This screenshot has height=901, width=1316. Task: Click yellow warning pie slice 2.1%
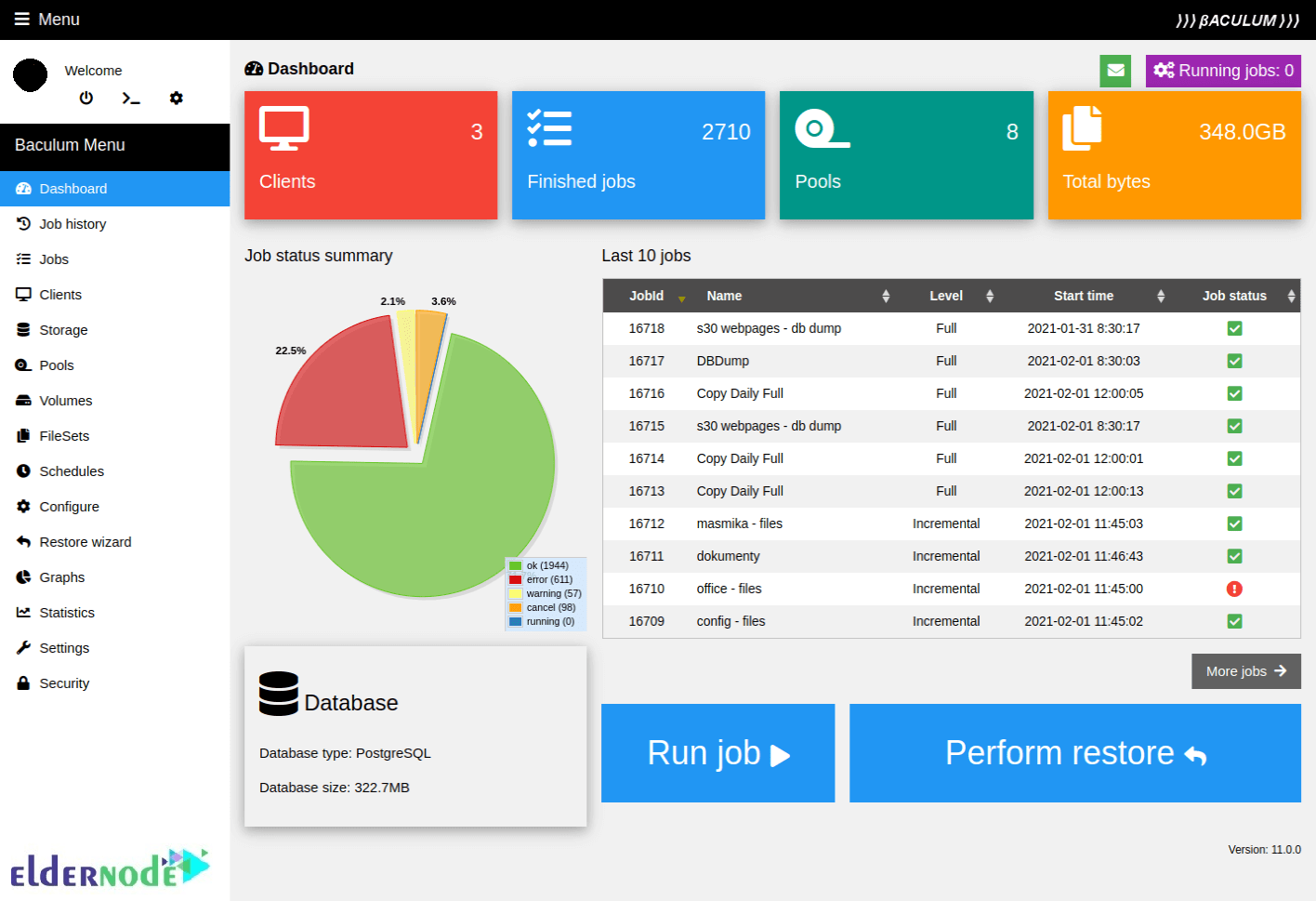pos(406,344)
